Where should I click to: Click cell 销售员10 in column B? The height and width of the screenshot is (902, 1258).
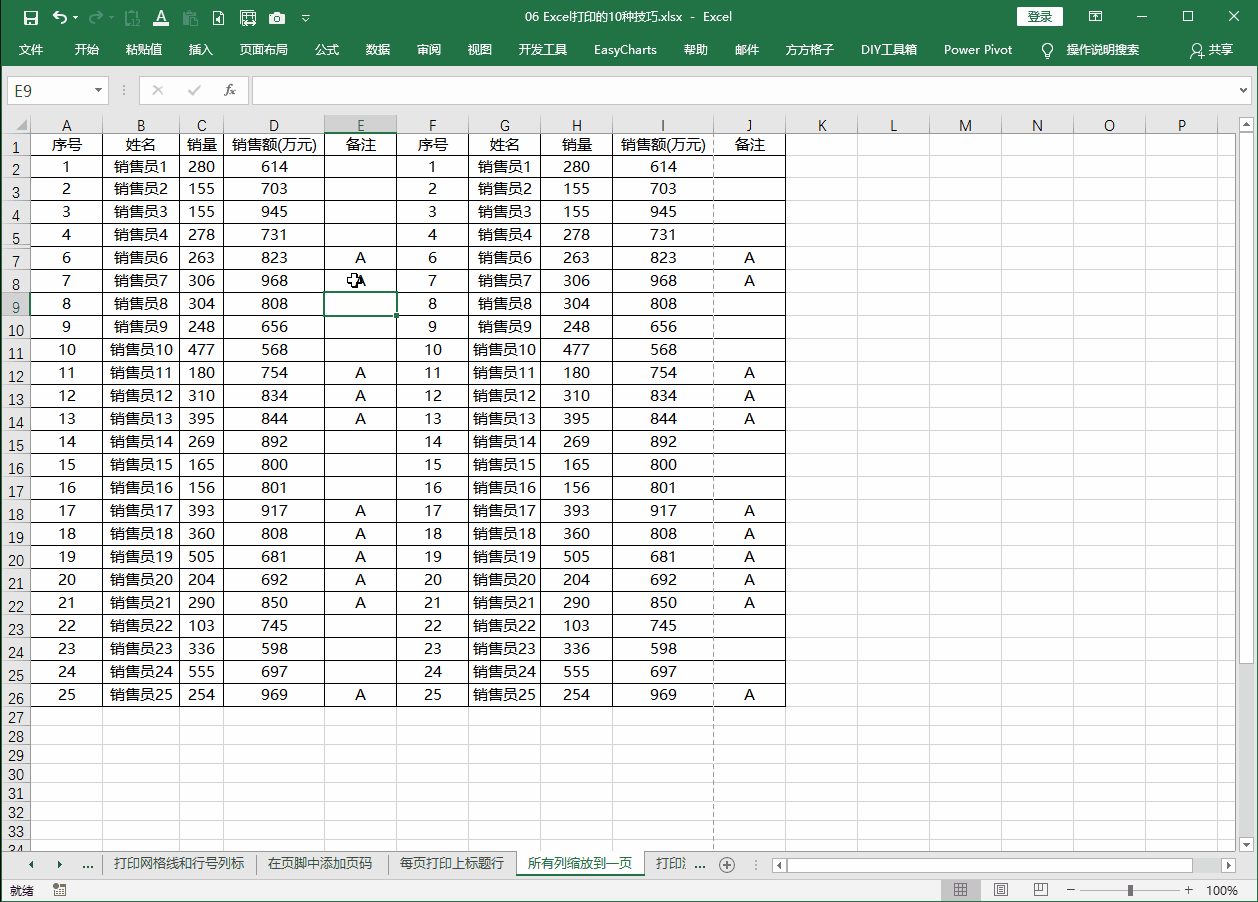141,350
